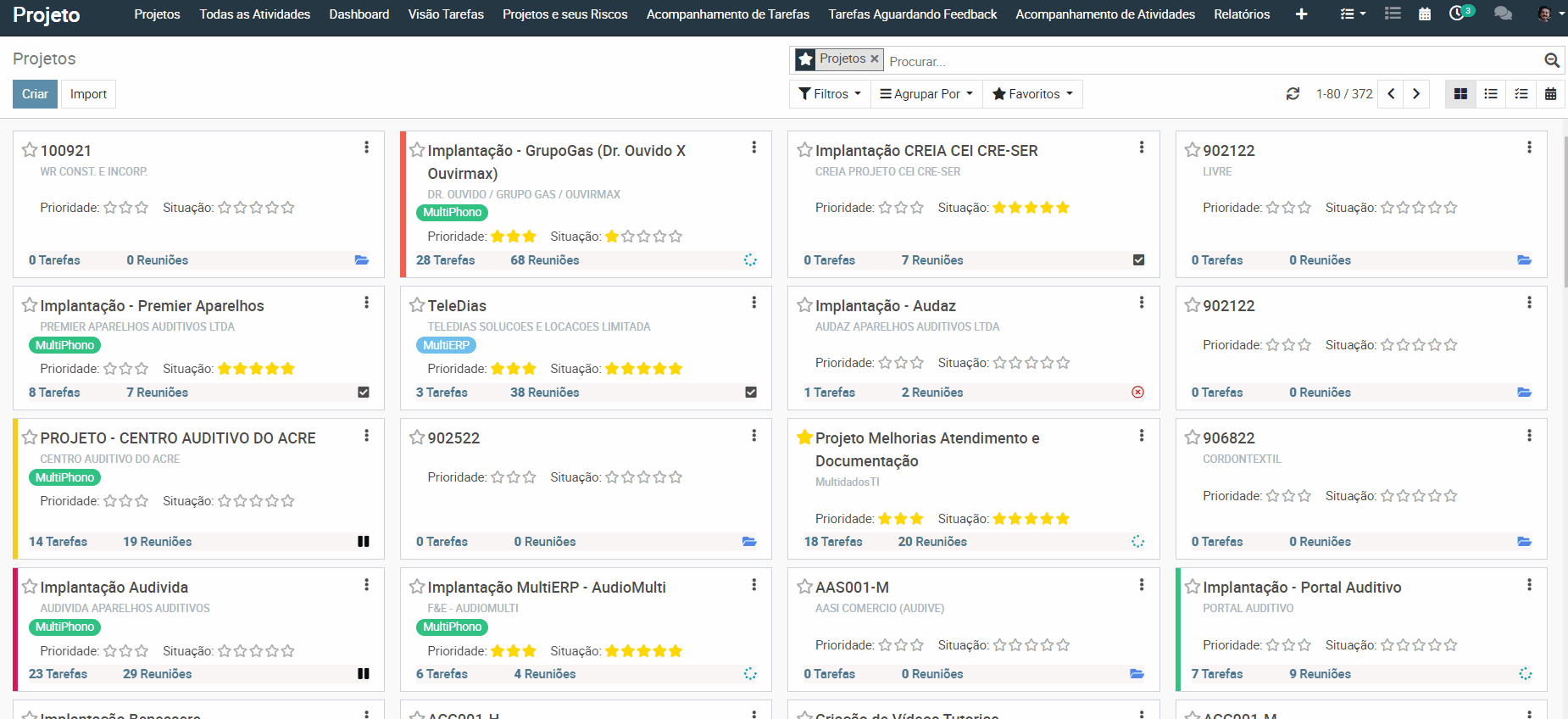Click the calendar icon in top navbar
The width and height of the screenshot is (1568, 719).
click(x=1425, y=14)
